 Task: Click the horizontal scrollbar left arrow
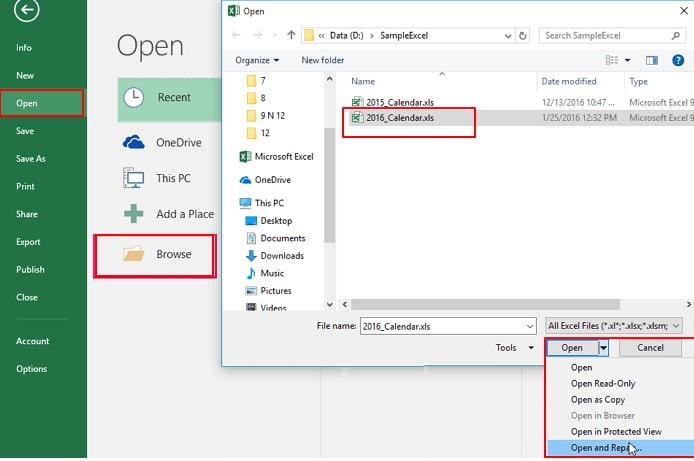coord(345,304)
